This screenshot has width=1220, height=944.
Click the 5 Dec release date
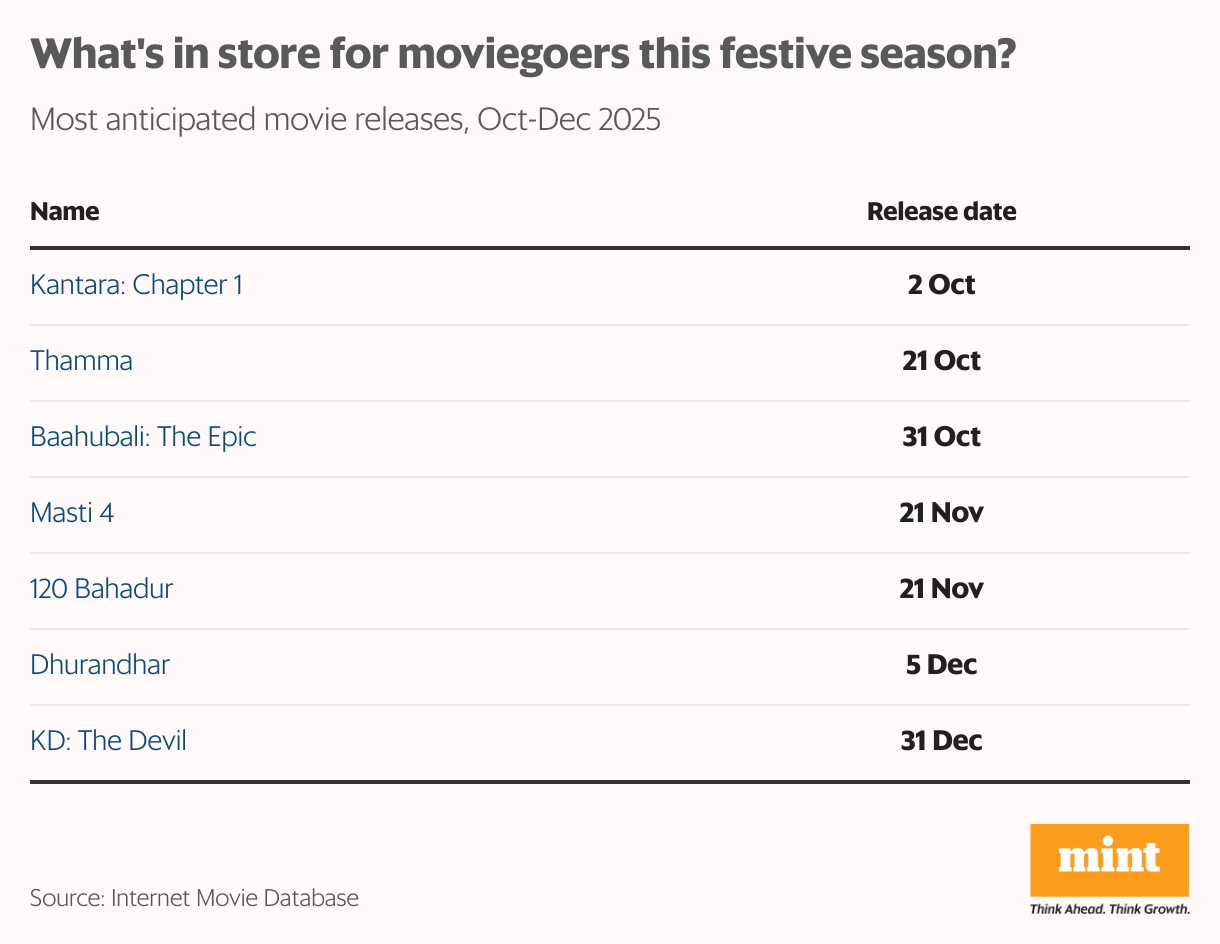click(941, 665)
